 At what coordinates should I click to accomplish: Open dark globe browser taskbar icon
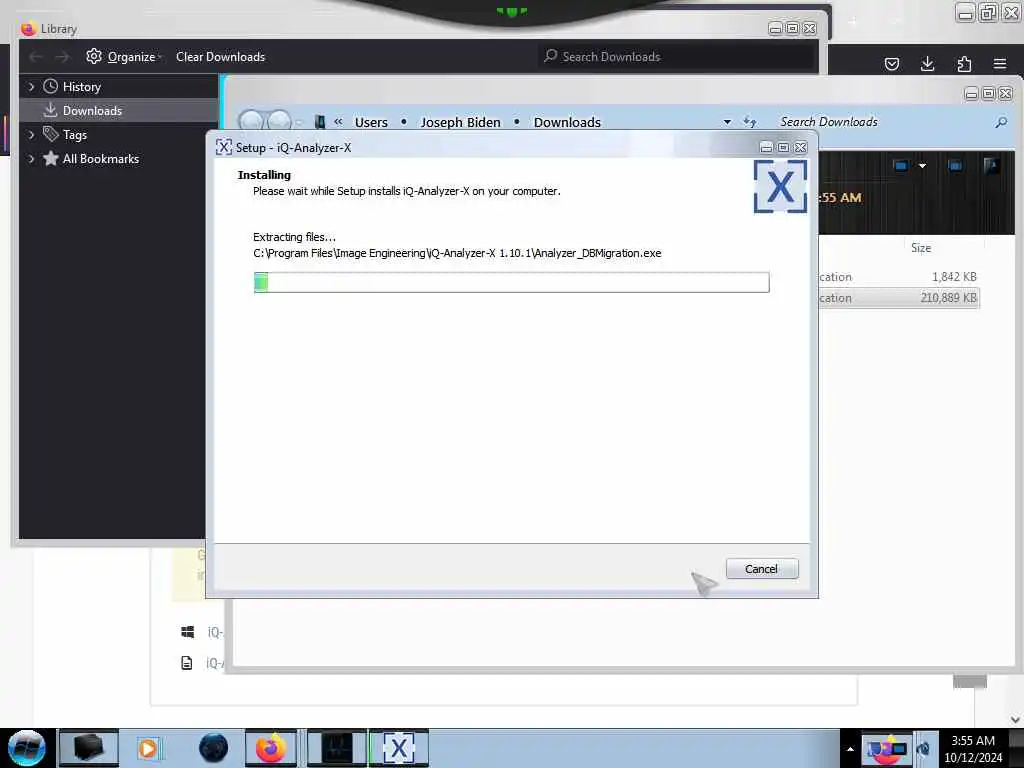pyautogui.click(x=214, y=748)
